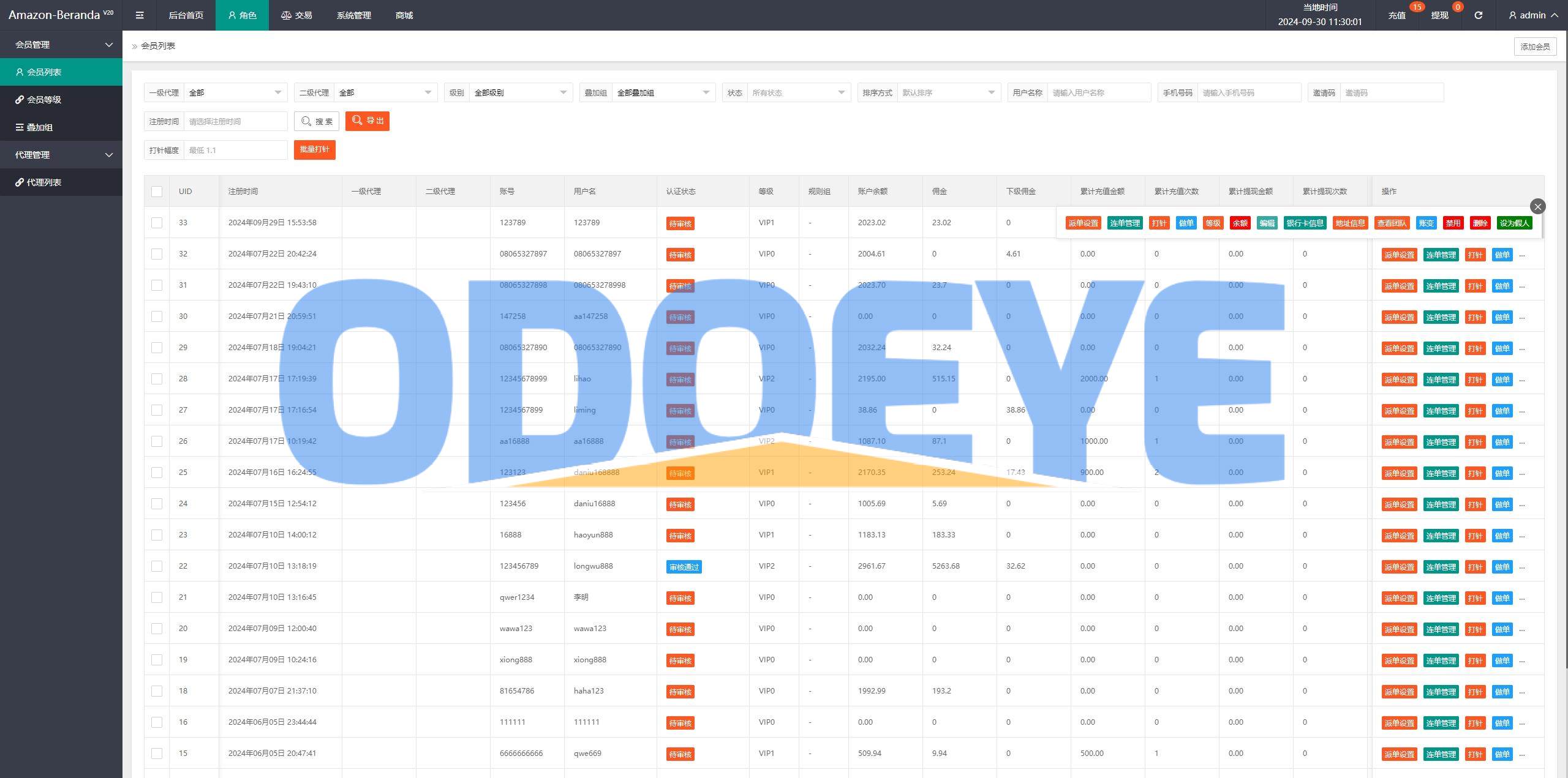Image resolution: width=1568 pixels, height=778 pixels.
Task: Open 叠加组 in the sidebar
Action: pyautogui.click(x=61, y=127)
